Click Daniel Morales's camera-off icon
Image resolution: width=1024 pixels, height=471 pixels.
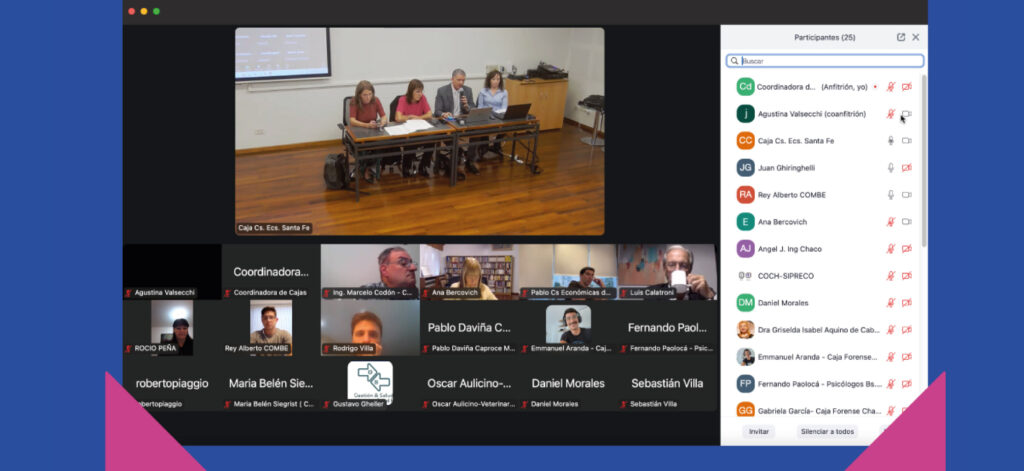tap(907, 303)
